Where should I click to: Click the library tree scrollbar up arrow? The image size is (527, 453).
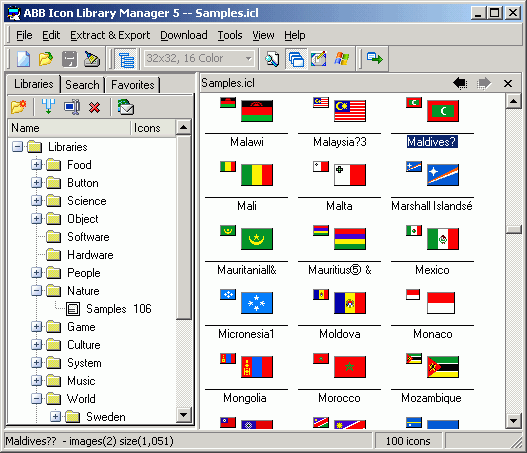184,127
